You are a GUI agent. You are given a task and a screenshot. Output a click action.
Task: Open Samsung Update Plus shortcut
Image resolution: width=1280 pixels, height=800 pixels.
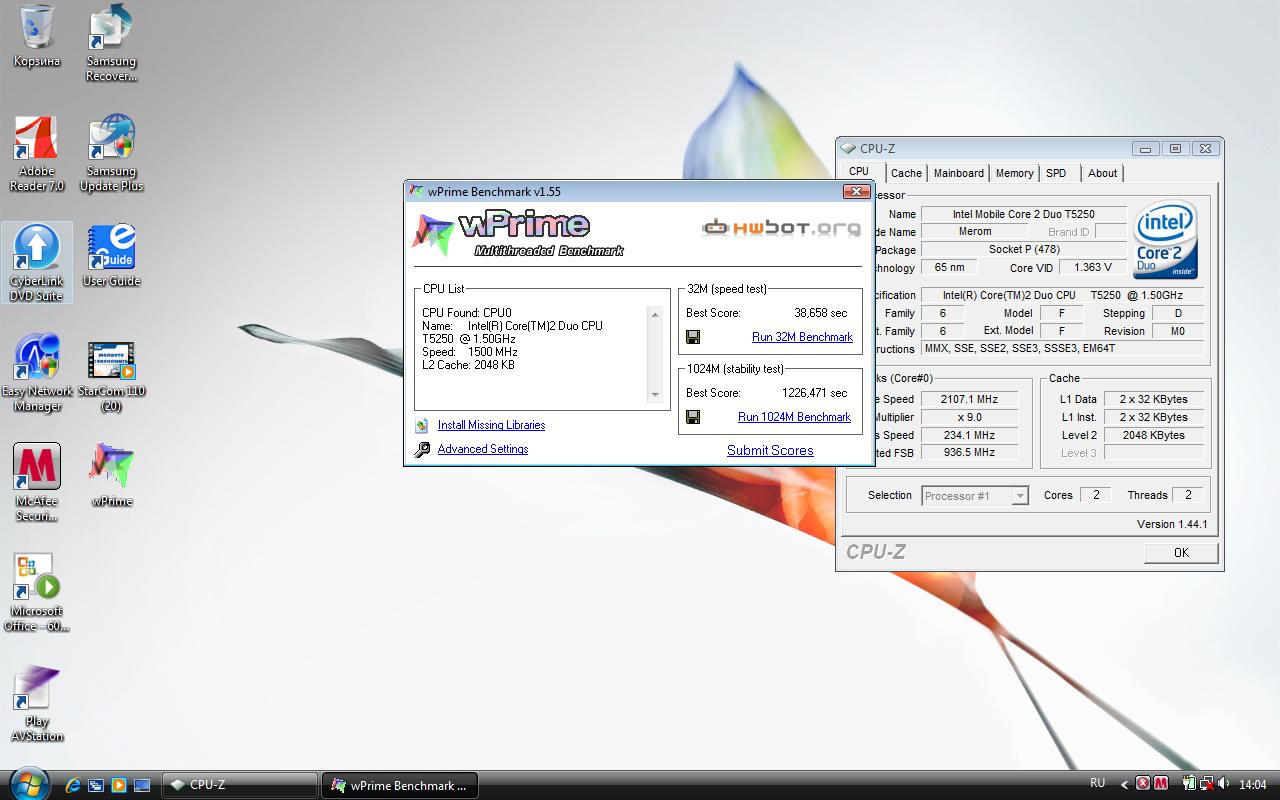(111, 153)
